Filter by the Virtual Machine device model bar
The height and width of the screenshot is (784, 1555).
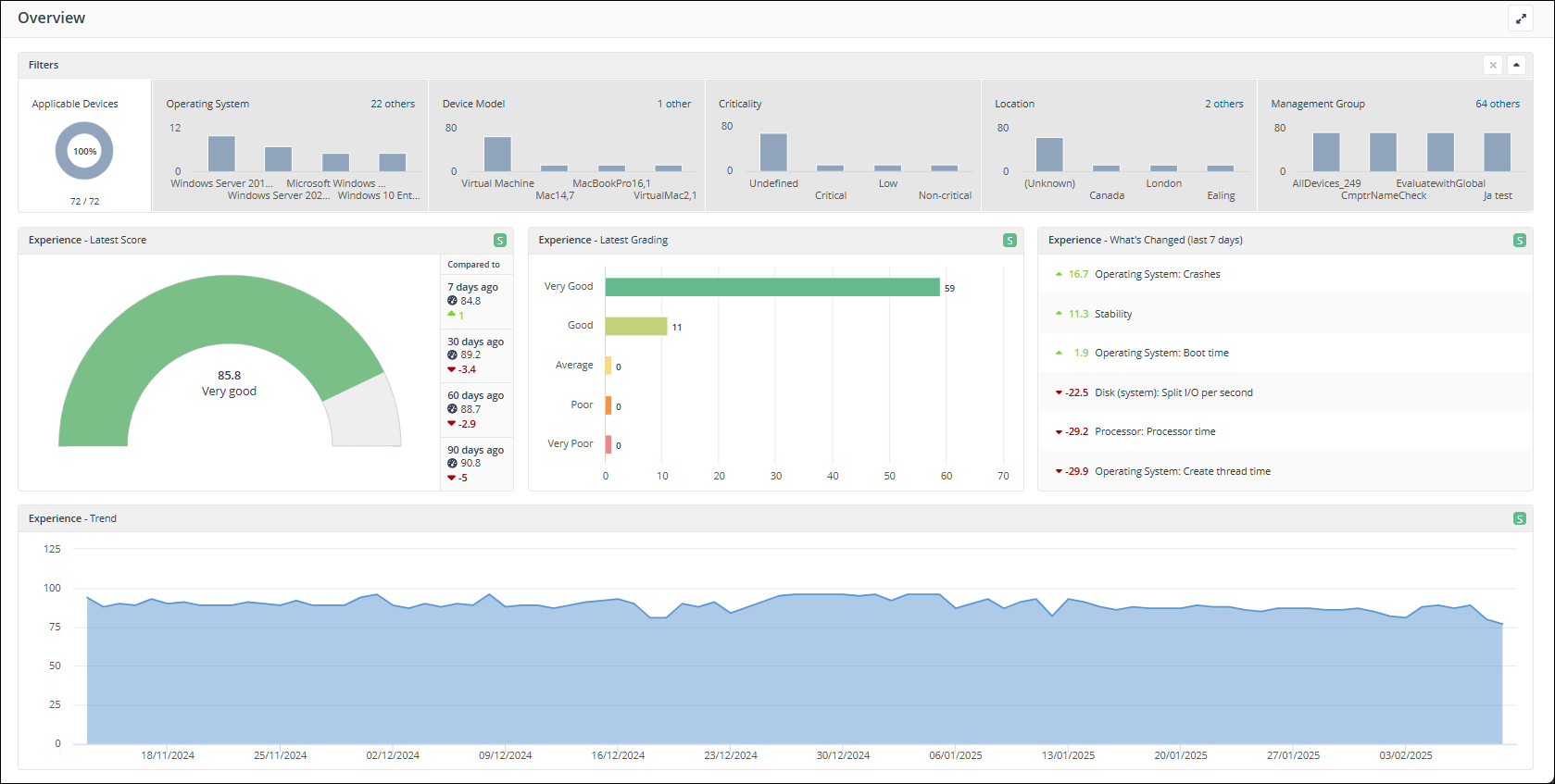[x=497, y=154]
